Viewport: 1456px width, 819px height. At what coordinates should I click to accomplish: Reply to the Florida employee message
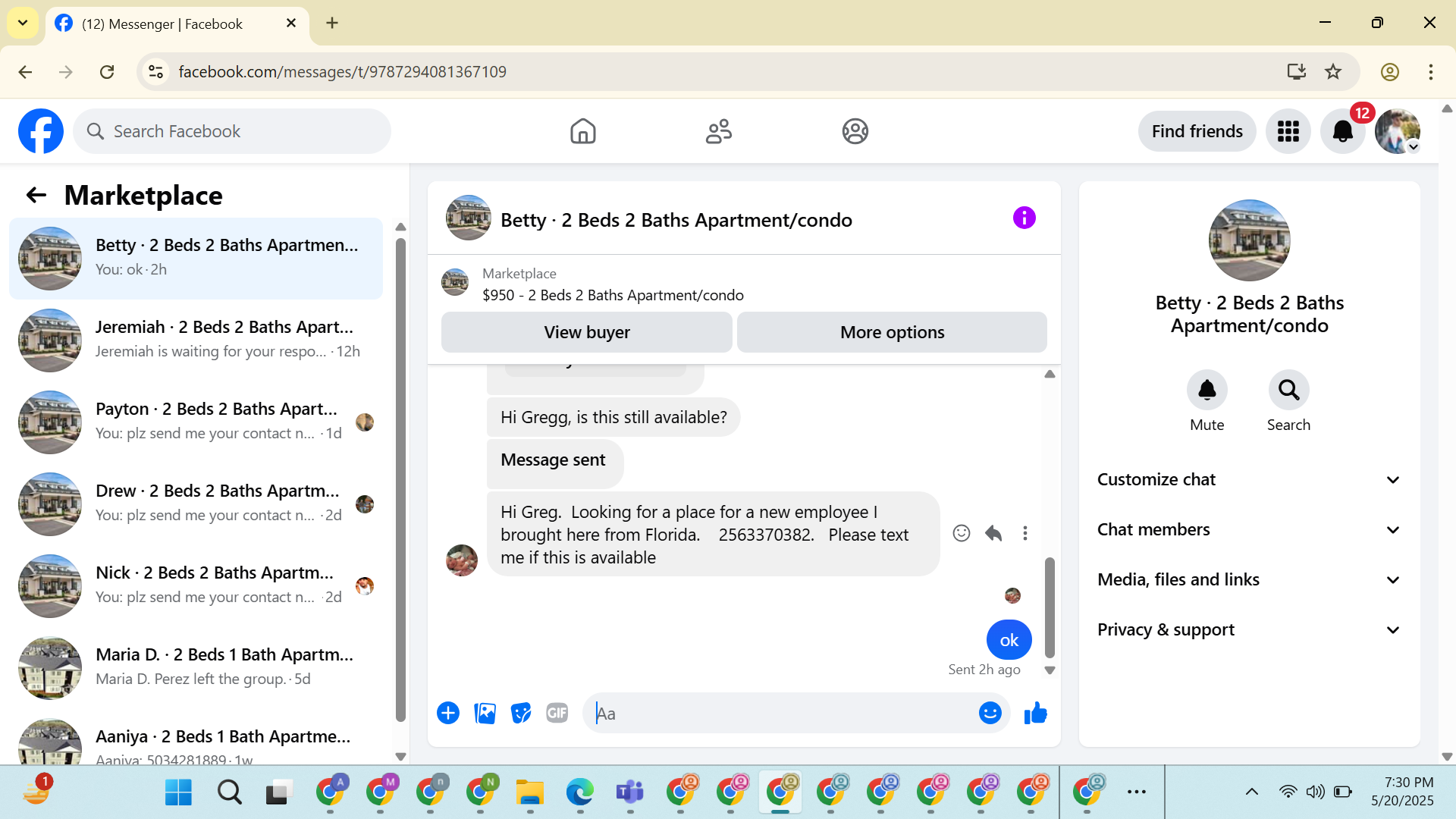pos(993,534)
